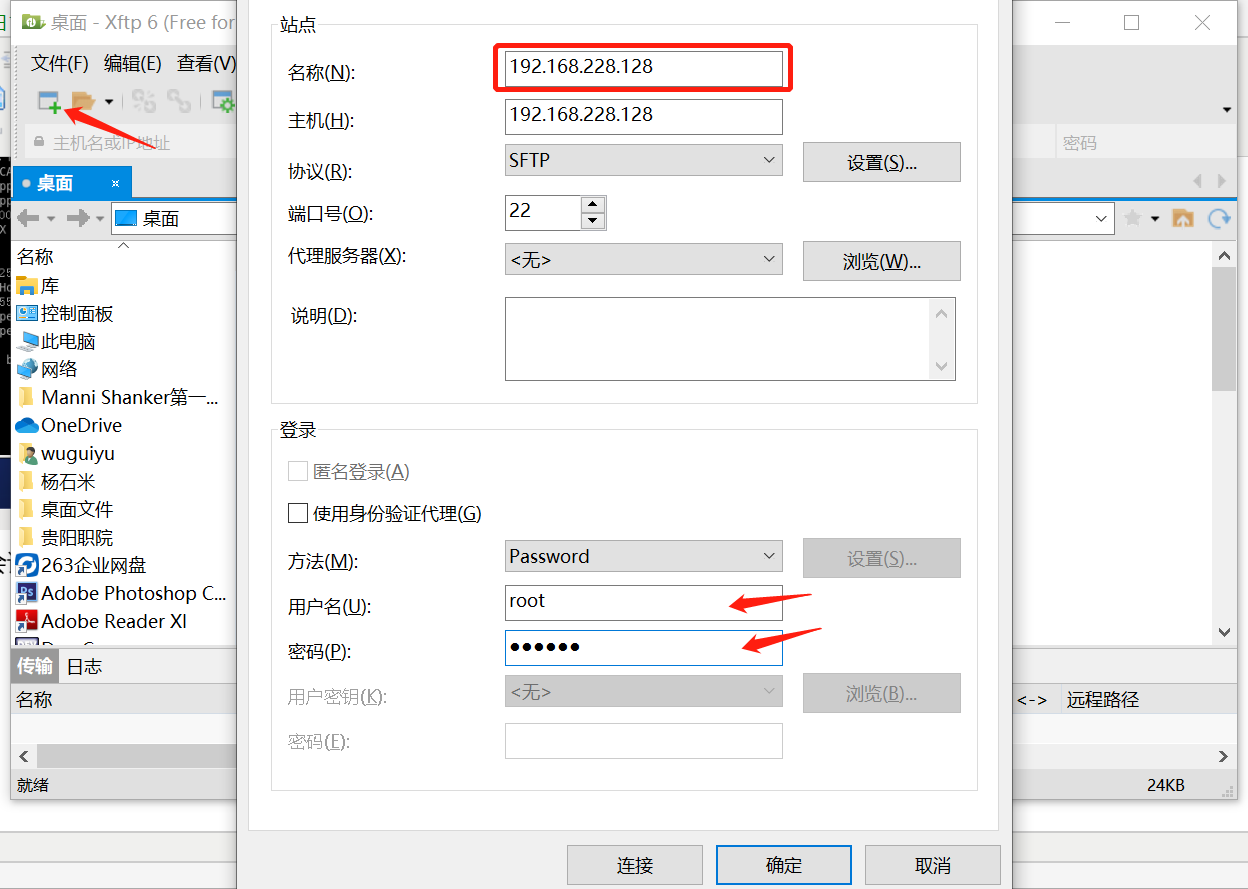Switch to the 日志 tab
This screenshot has height=889, width=1248.
84,666
